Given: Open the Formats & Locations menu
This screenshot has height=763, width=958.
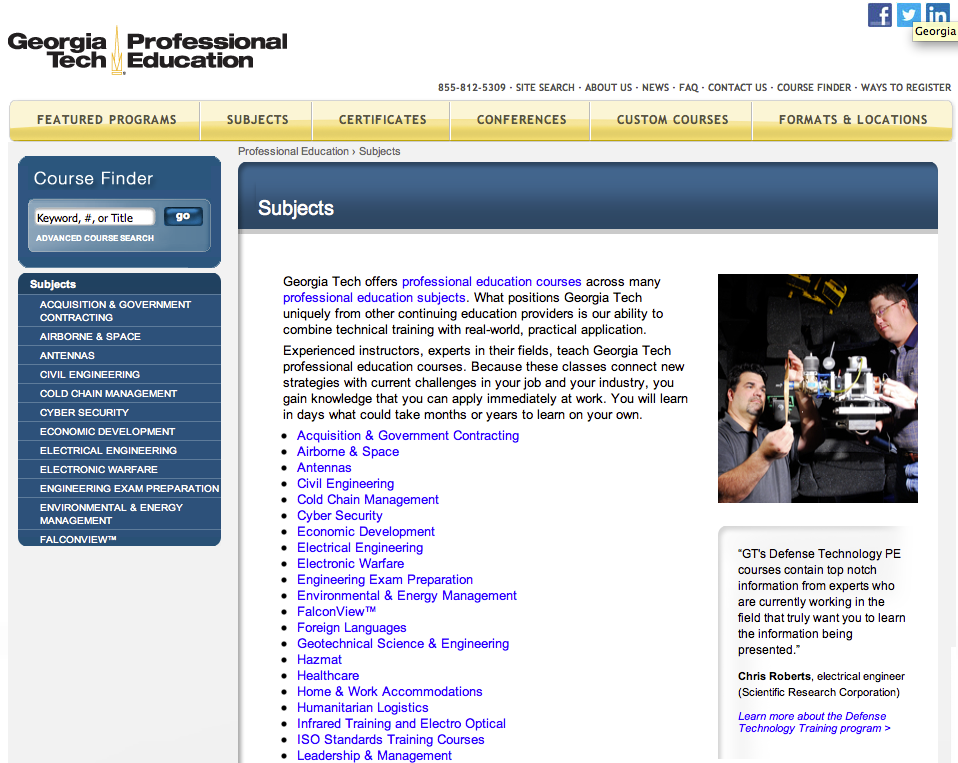Looking at the screenshot, I should pyautogui.click(x=853, y=120).
